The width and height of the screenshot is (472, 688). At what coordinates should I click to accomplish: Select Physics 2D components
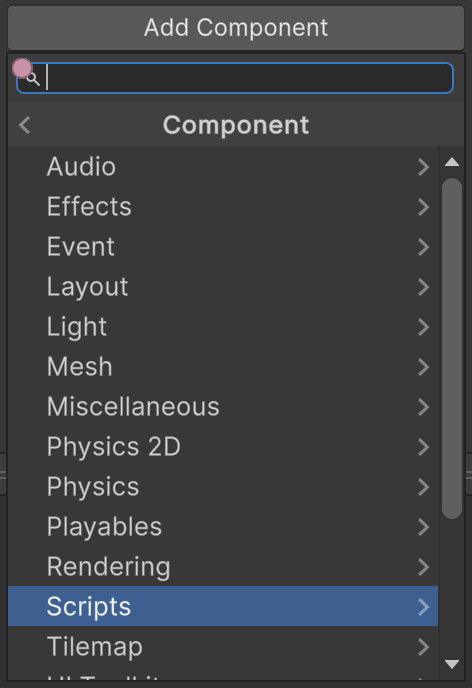click(x=223, y=447)
